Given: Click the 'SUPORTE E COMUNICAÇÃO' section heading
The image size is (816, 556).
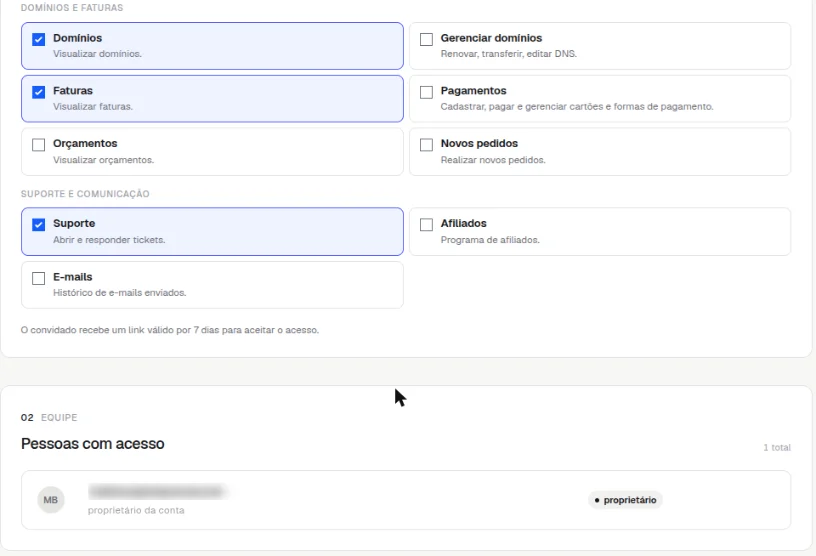Looking at the screenshot, I should 85,194.
